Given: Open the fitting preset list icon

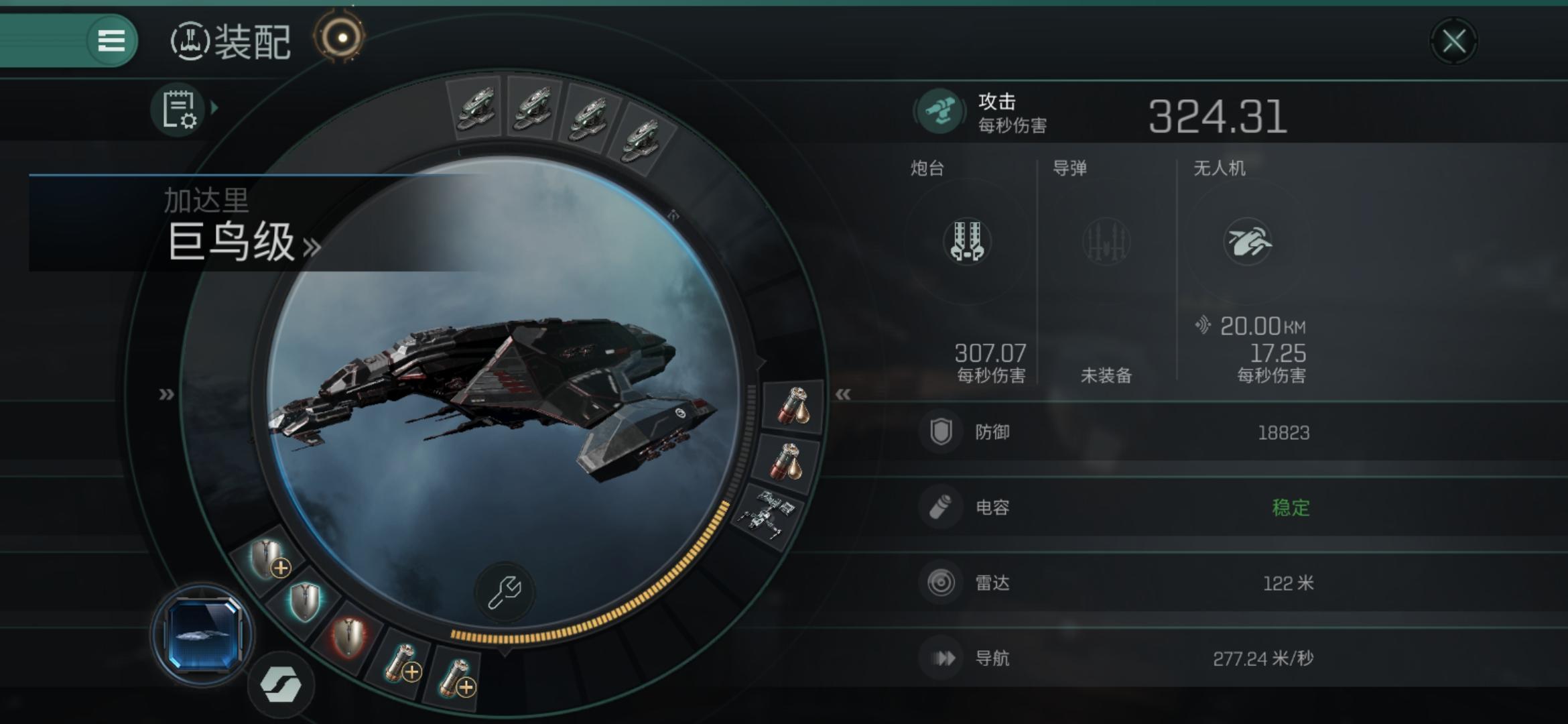Looking at the screenshot, I should (x=178, y=109).
